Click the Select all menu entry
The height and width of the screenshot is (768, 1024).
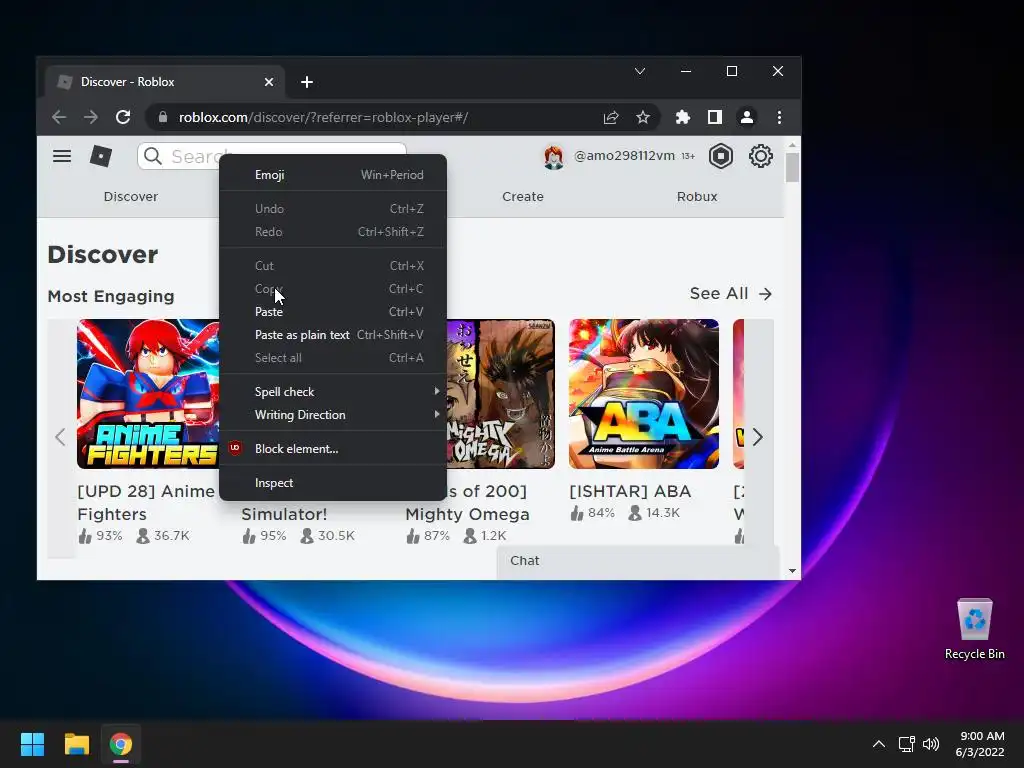click(x=333, y=358)
